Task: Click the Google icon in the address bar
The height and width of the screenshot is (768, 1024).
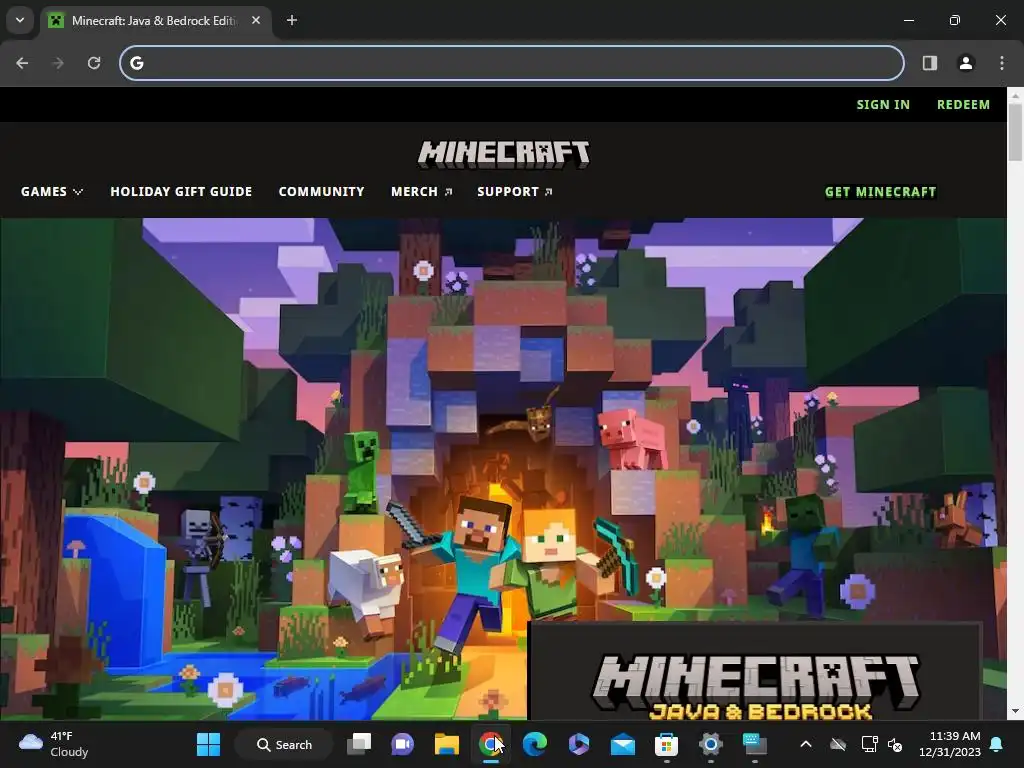Action: [136, 63]
